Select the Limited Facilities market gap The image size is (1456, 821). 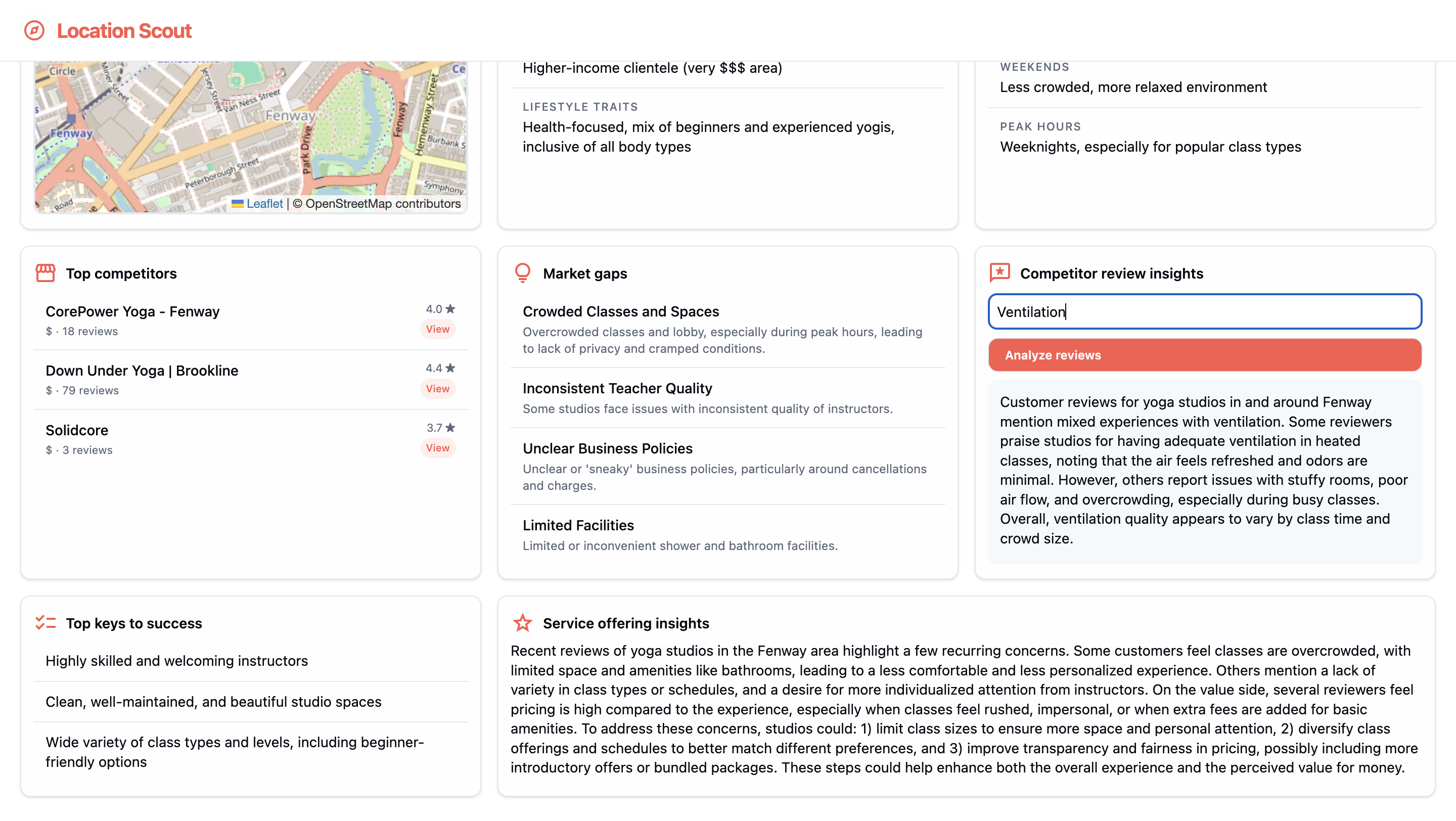click(x=578, y=525)
